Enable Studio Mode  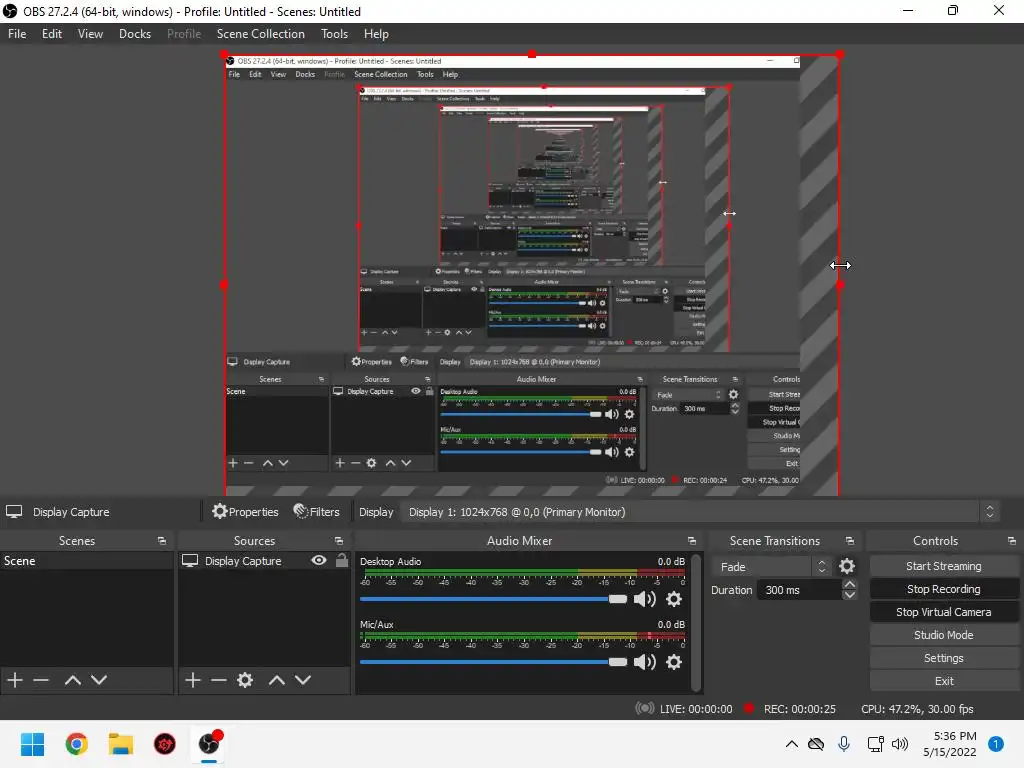pos(944,635)
